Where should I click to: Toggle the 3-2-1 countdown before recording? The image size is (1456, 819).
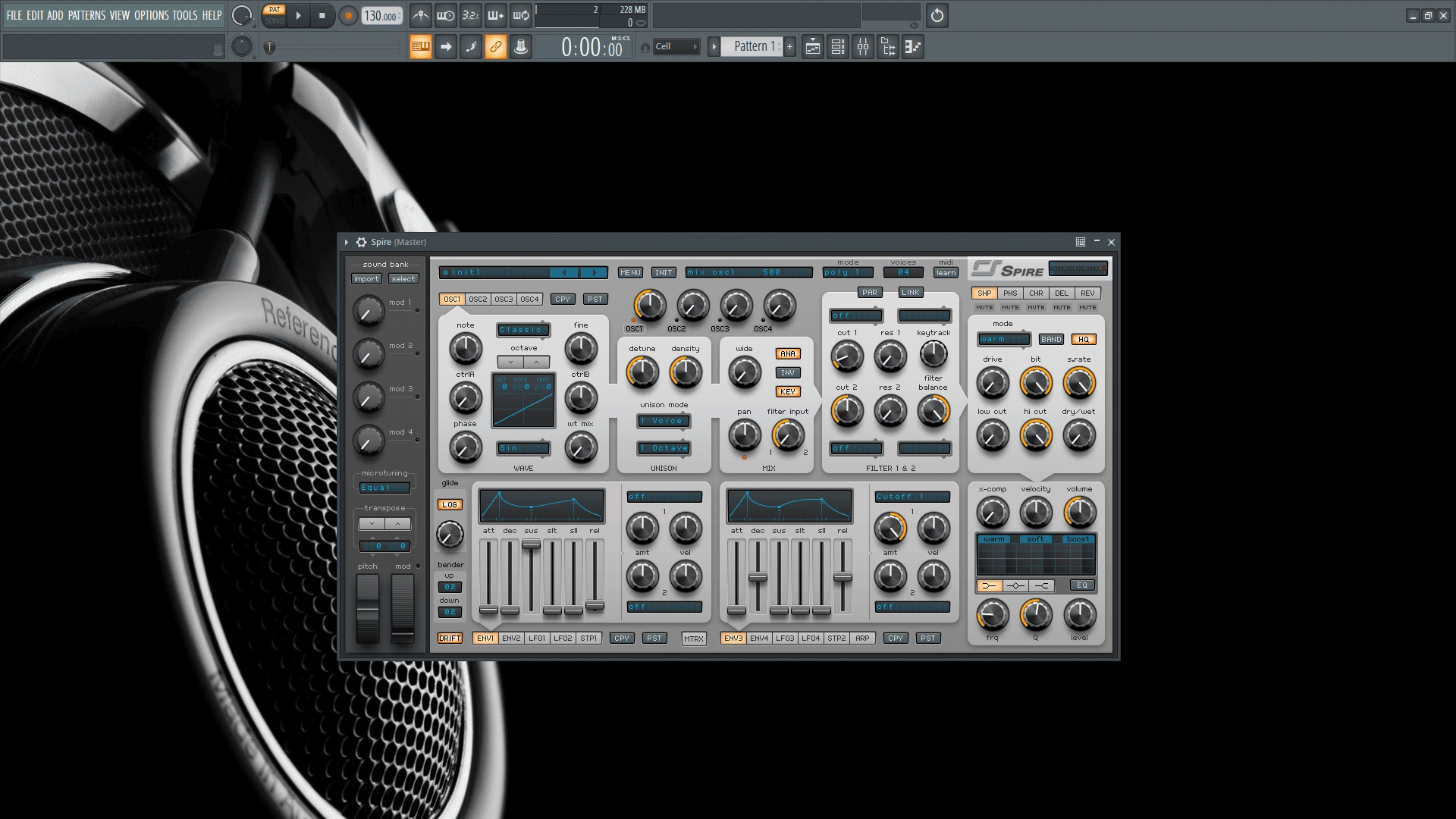[471, 15]
